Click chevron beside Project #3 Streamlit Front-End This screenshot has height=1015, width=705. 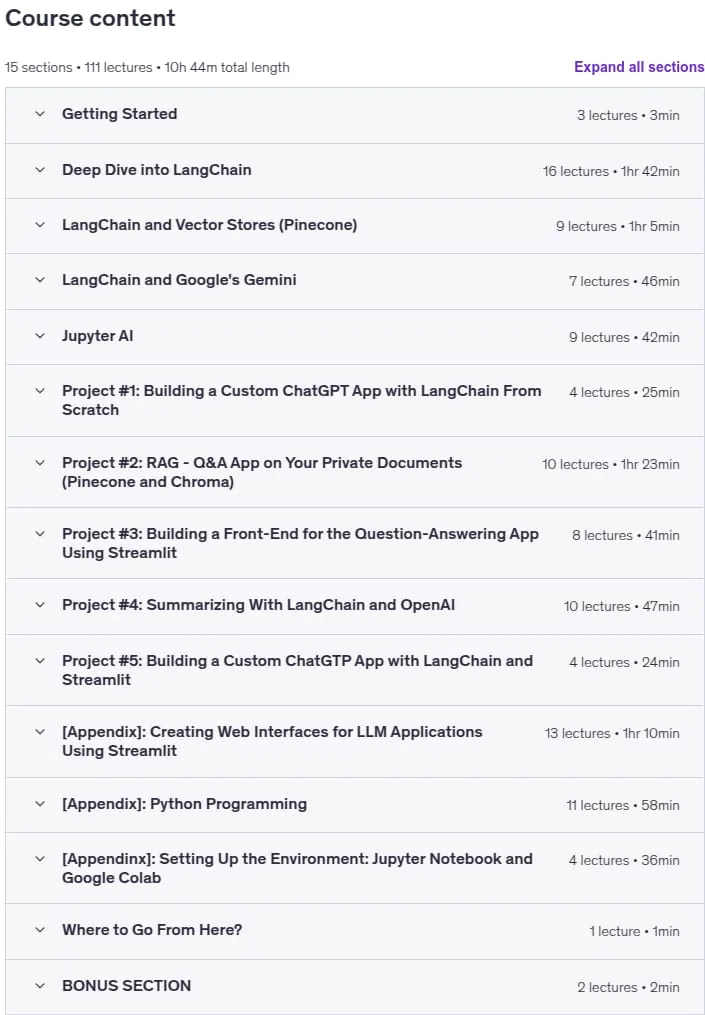40,534
